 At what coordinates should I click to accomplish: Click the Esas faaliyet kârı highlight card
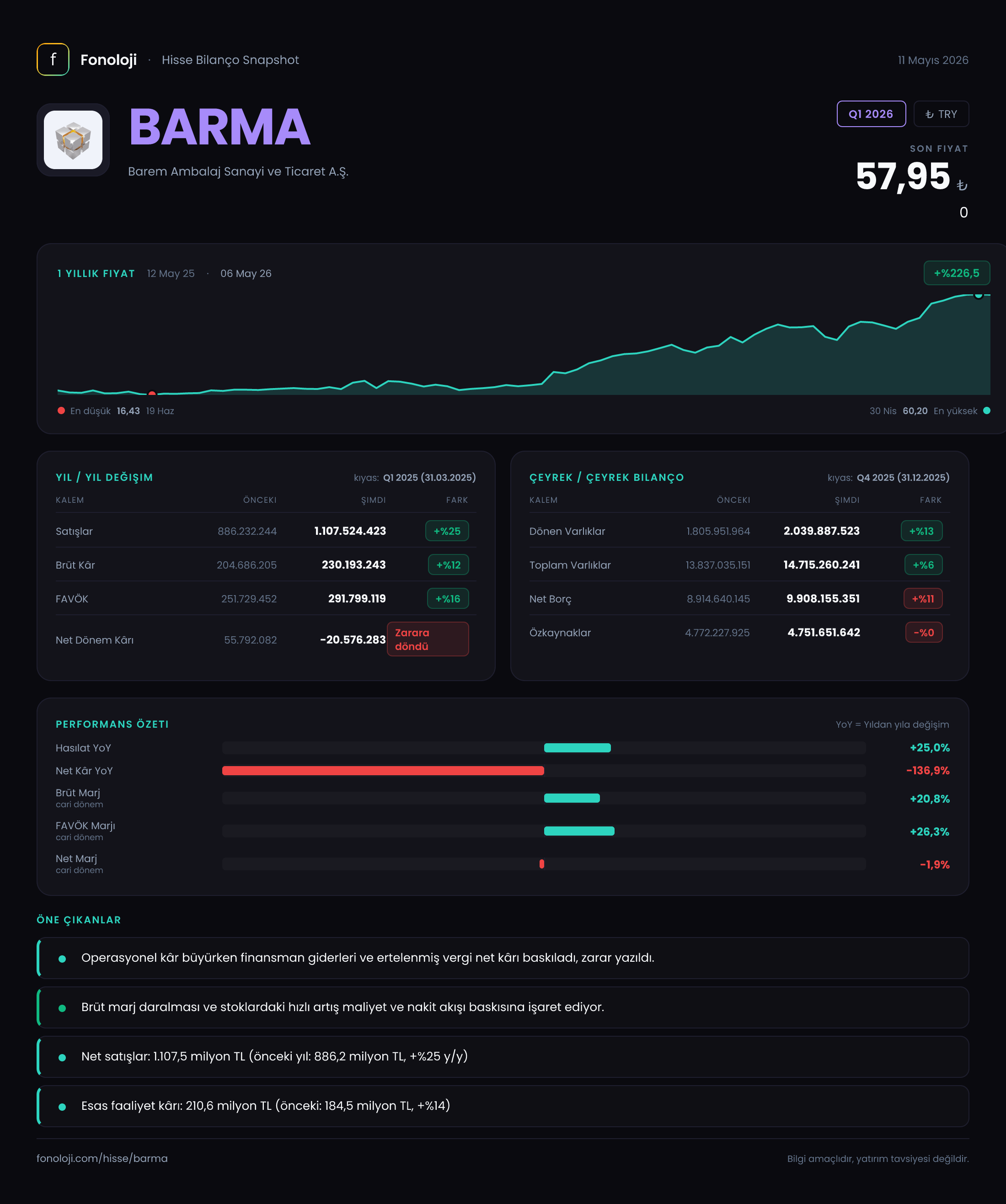point(503,1106)
